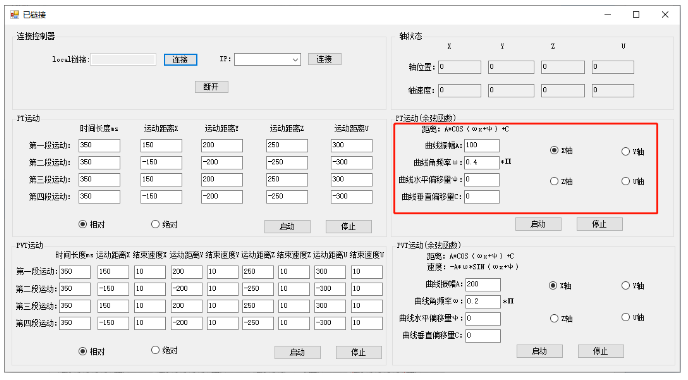Edit PVT 第四段运动 end speed U field
Screen dimensions: 688x380
tap(367, 323)
